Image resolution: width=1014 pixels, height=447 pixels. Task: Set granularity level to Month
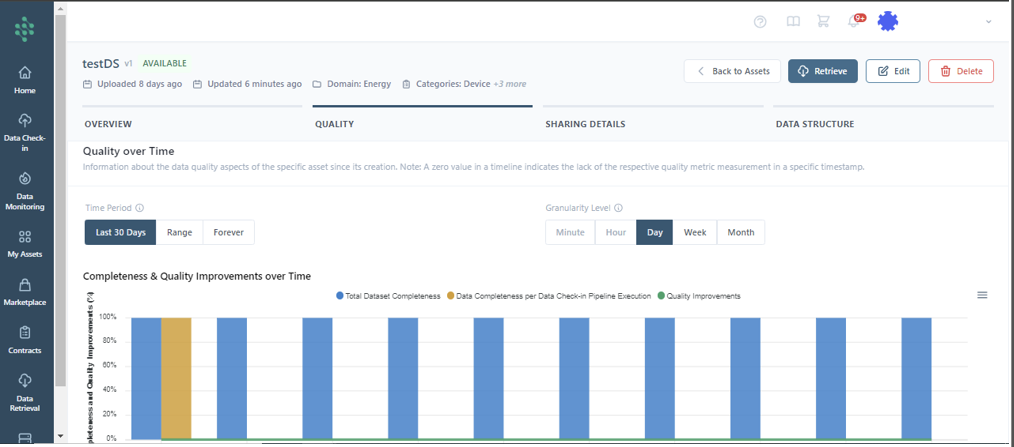click(740, 232)
